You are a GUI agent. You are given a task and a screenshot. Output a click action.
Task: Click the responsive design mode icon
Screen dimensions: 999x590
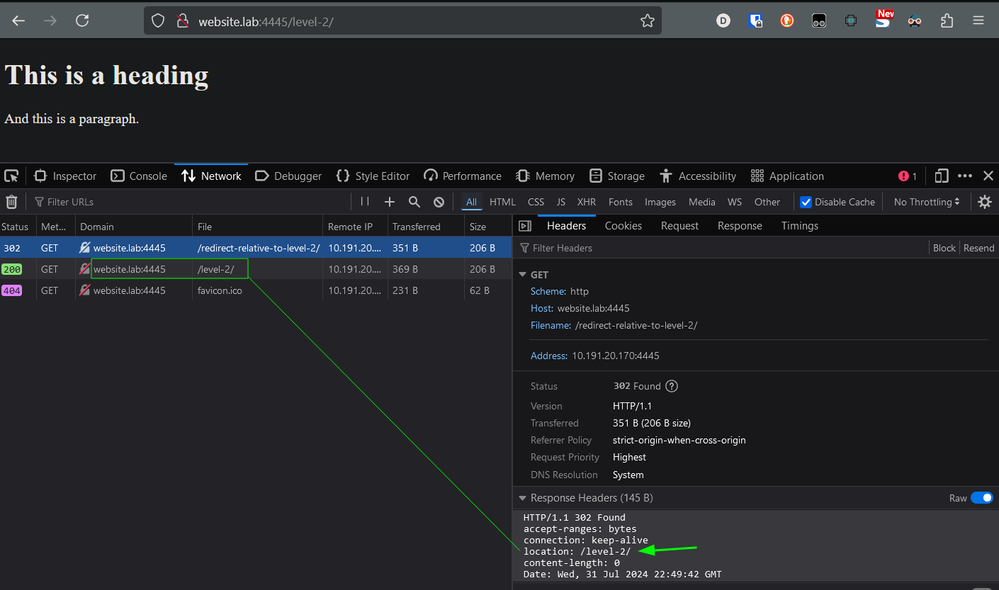tap(941, 176)
